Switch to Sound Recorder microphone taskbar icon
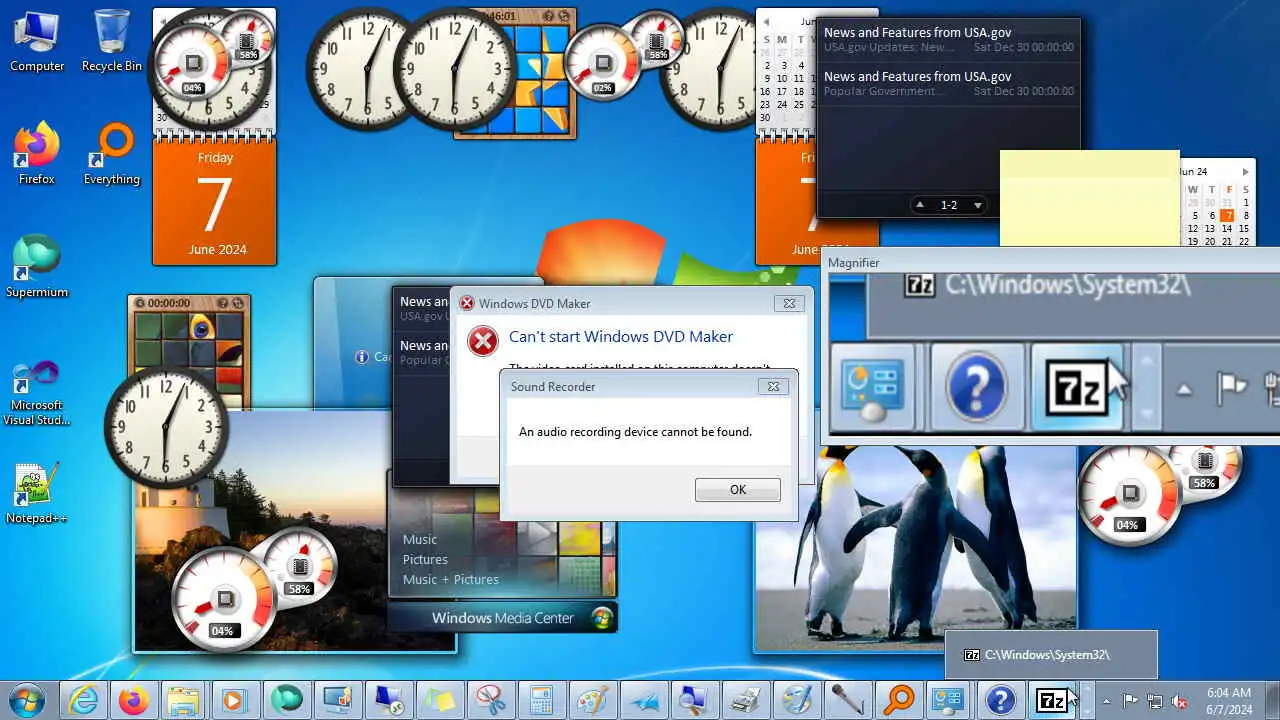The height and width of the screenshot is (720, 1280). pos(848,701)
